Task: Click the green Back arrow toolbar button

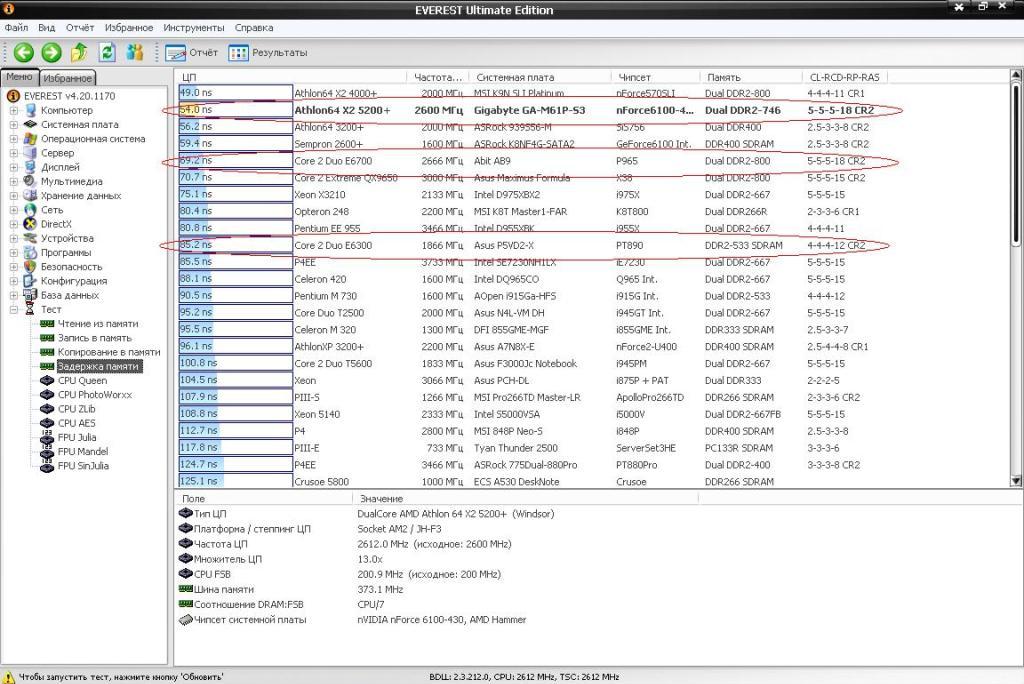Action: tap(24, 52)
